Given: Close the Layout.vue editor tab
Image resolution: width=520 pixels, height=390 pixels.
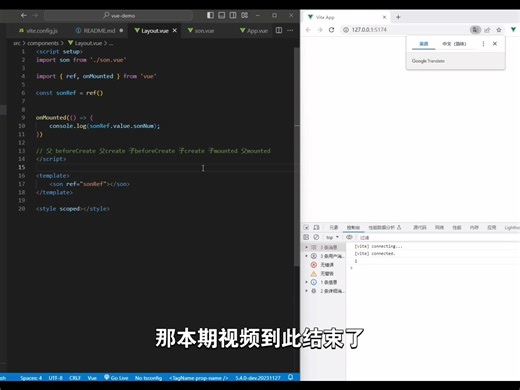Looking at the screenshot, I should (174, 31).
